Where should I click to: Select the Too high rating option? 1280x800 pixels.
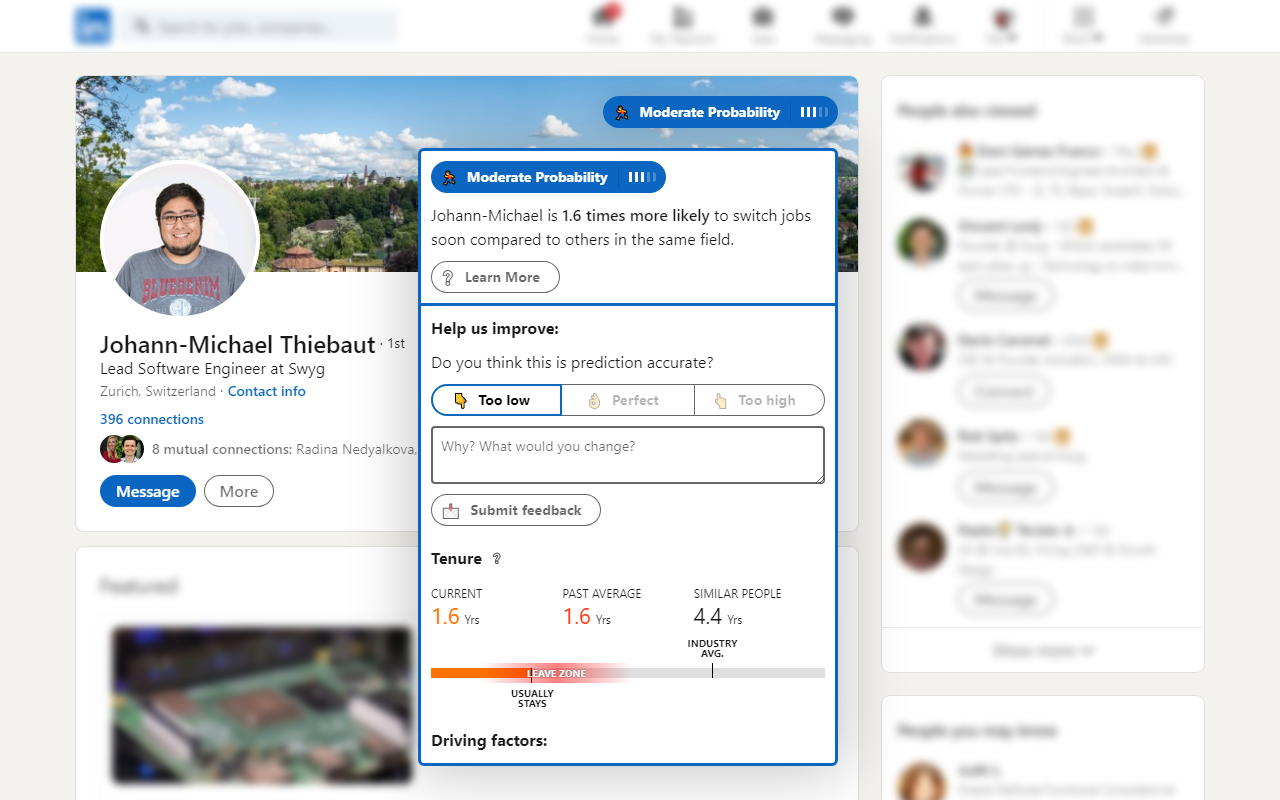tap(759, 400)
